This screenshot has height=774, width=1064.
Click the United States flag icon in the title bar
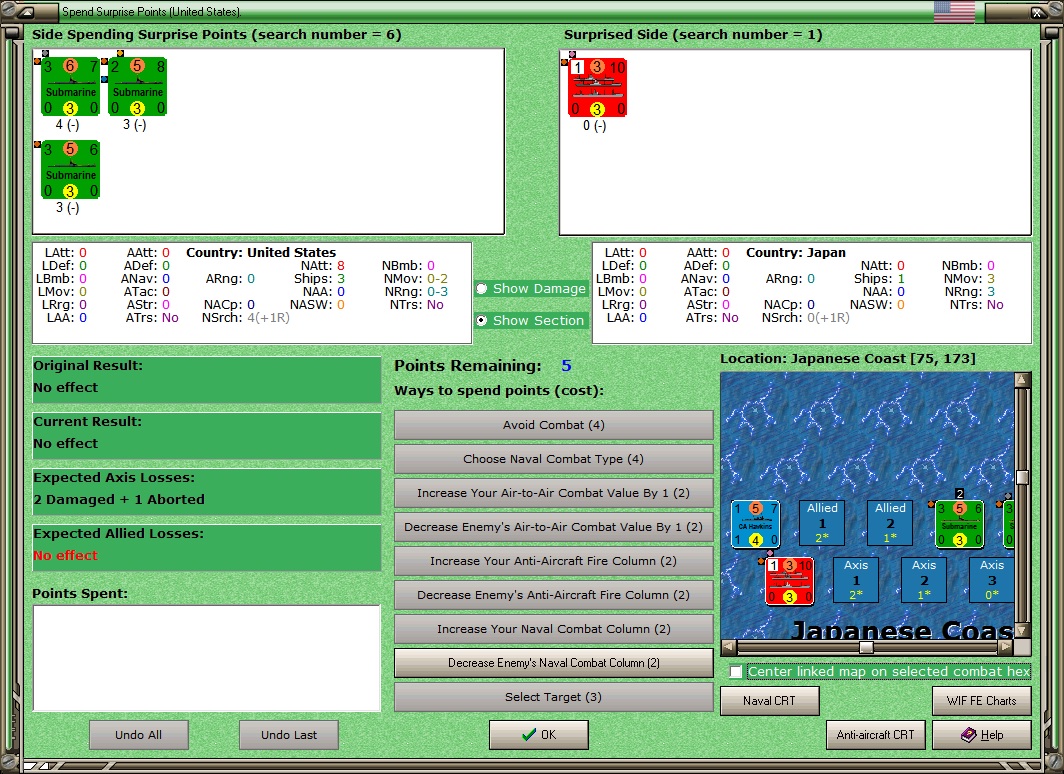click(954, 12)
